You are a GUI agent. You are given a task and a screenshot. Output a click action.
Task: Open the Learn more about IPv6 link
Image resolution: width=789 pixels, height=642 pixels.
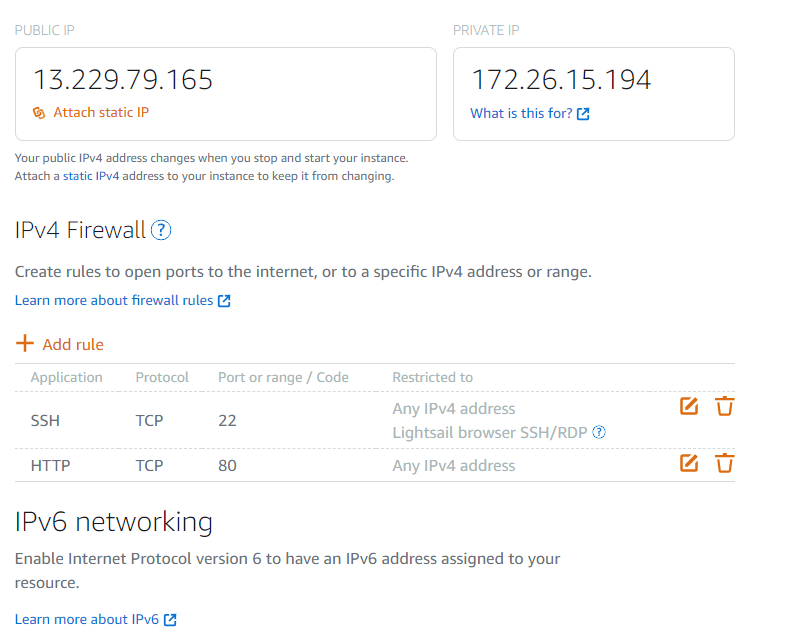click(87, 620)
